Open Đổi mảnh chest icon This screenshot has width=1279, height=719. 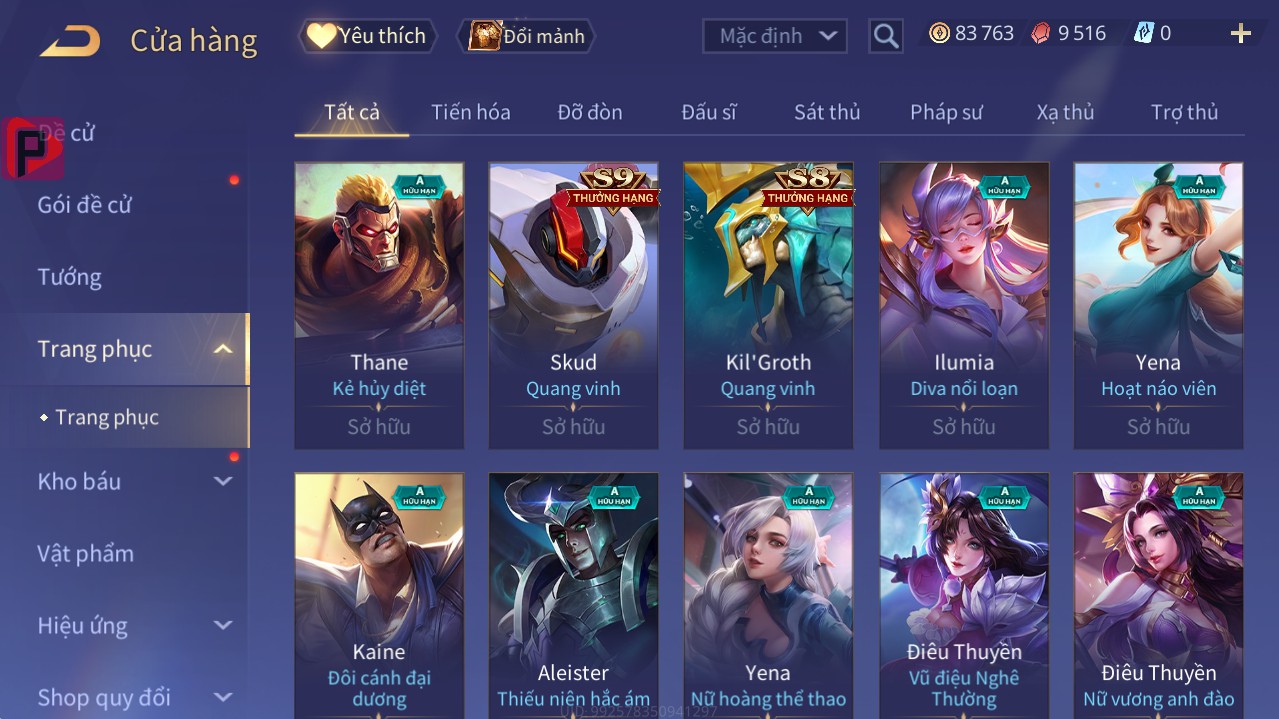click(527, 36)
